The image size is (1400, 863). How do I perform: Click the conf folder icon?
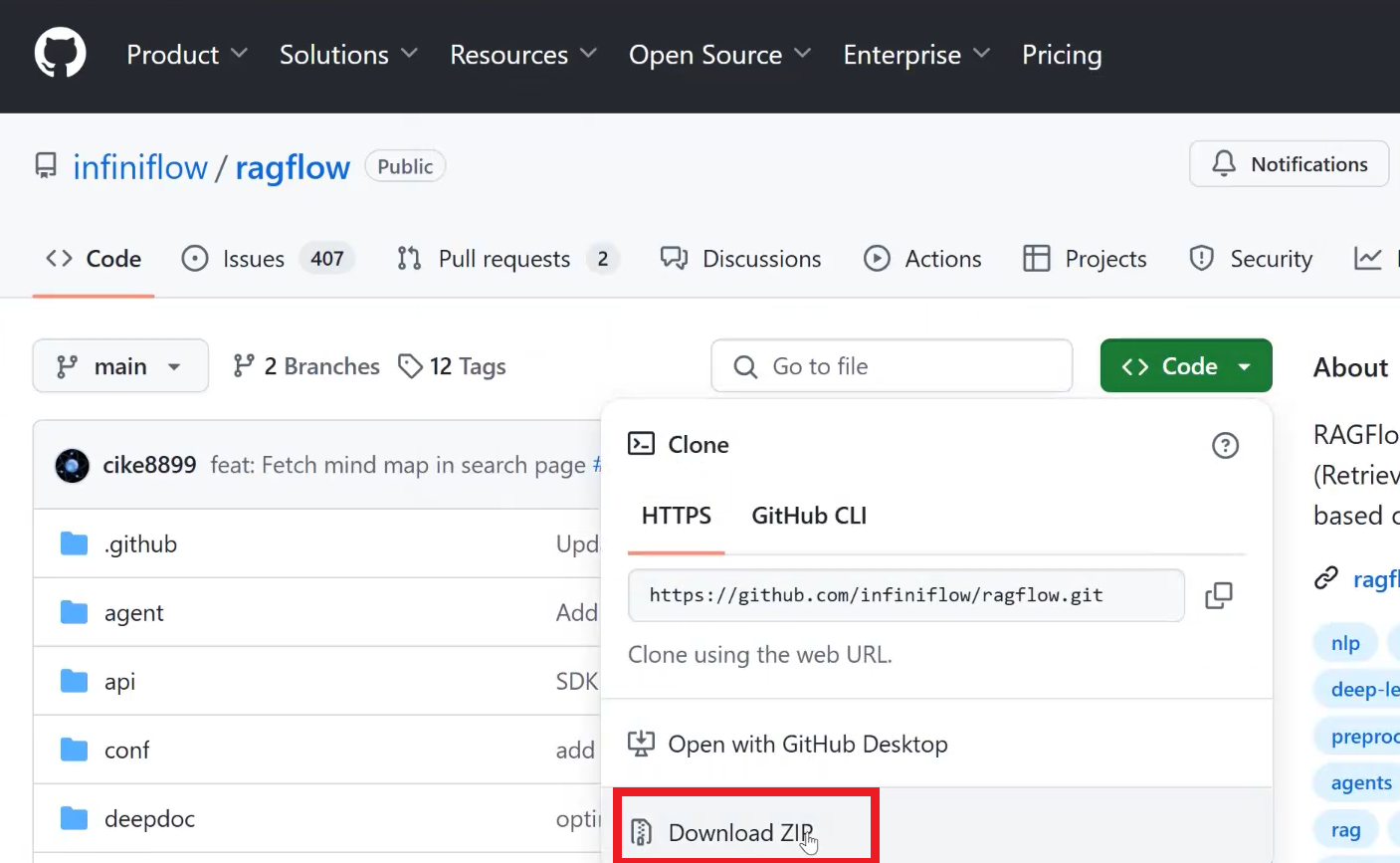coord(74,750)
